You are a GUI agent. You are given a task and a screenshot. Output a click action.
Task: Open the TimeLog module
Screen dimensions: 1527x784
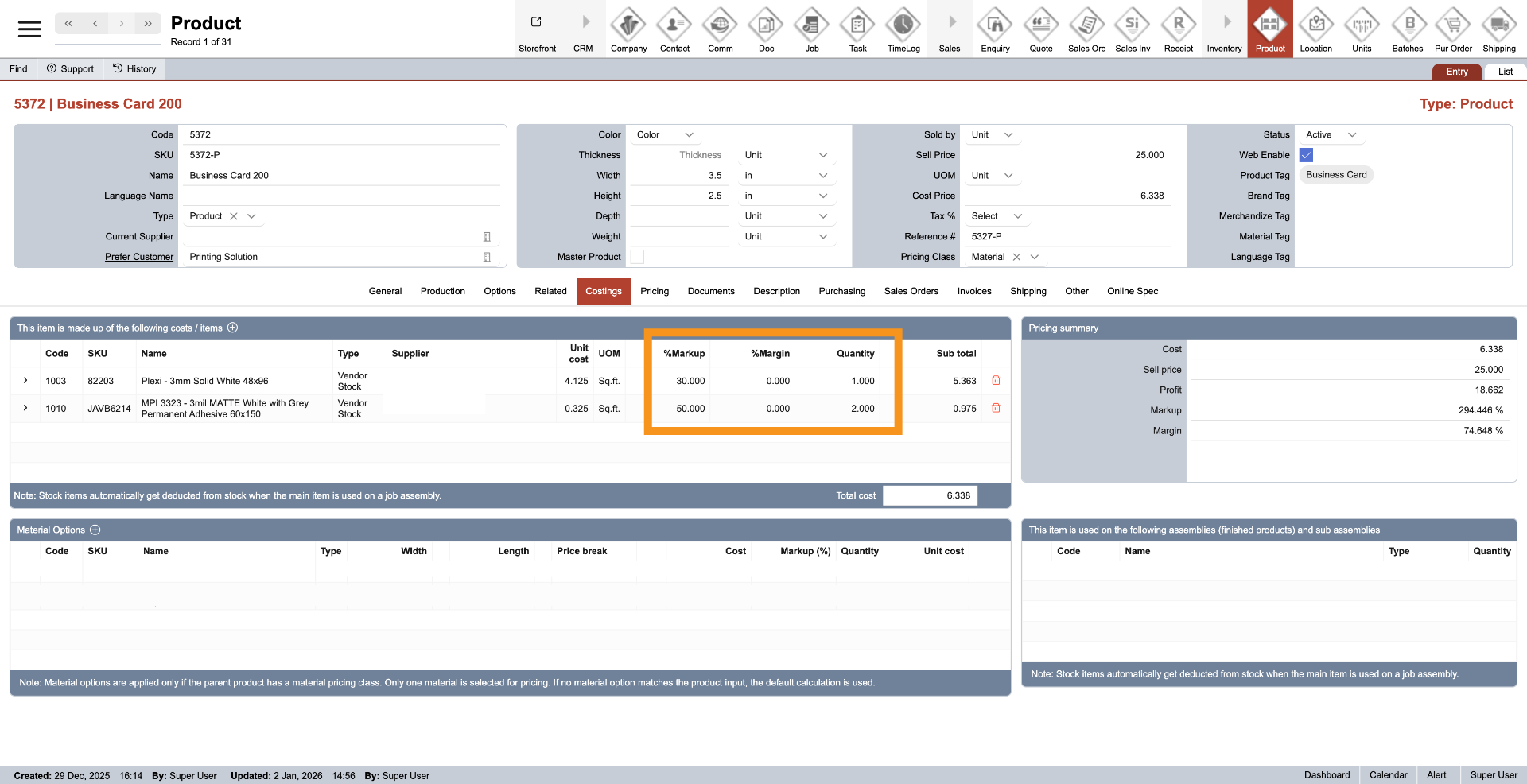[903, 29]
